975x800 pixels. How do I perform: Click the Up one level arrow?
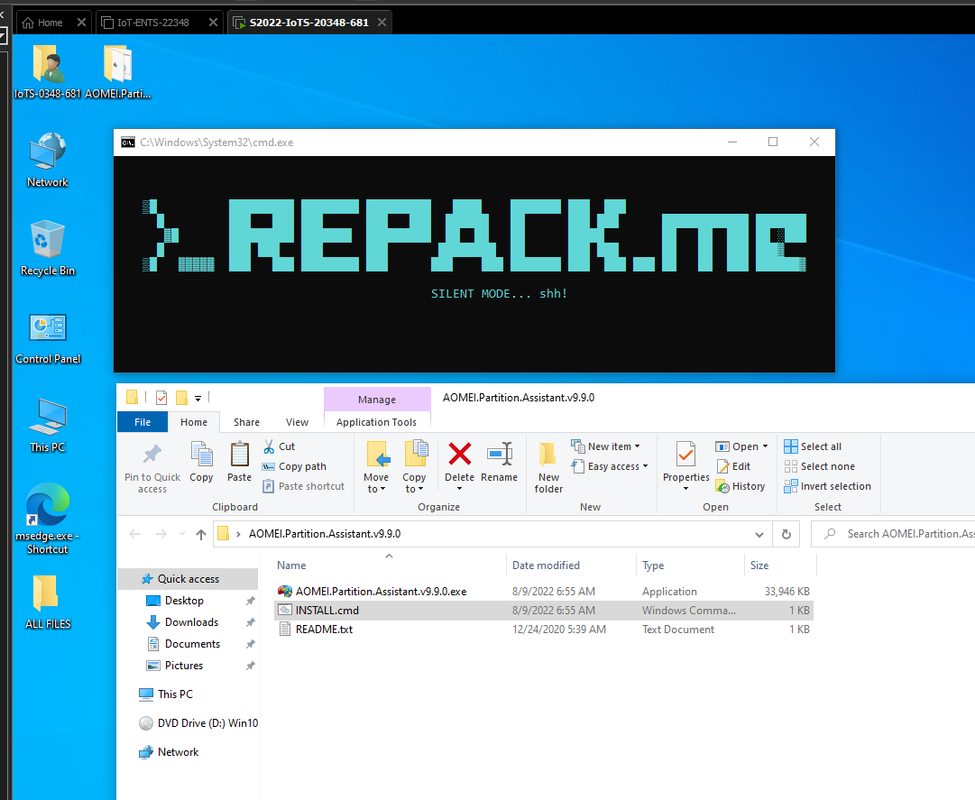[x=201, y=534]
